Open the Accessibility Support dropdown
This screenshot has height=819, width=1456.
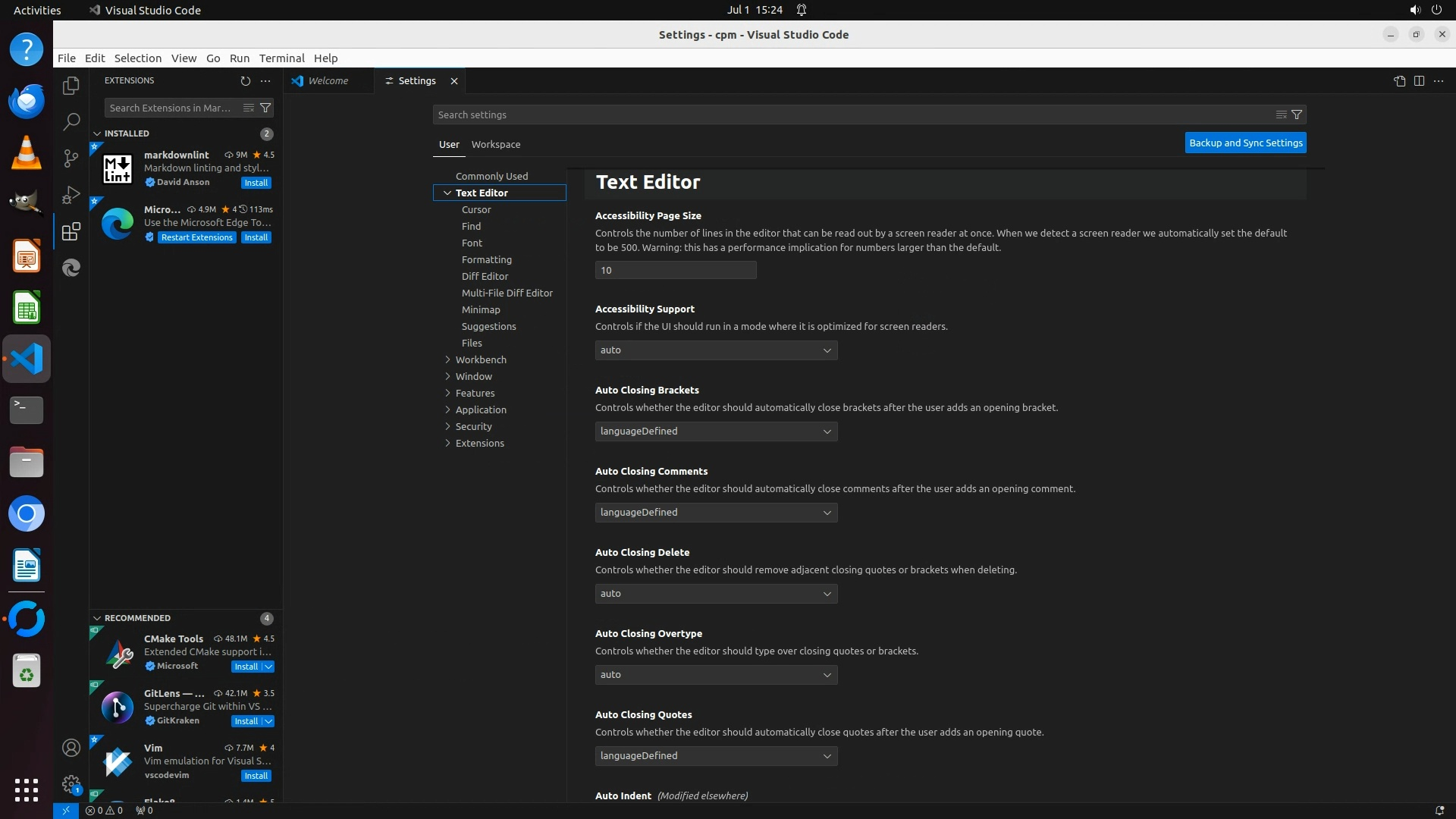click(716, 350)
